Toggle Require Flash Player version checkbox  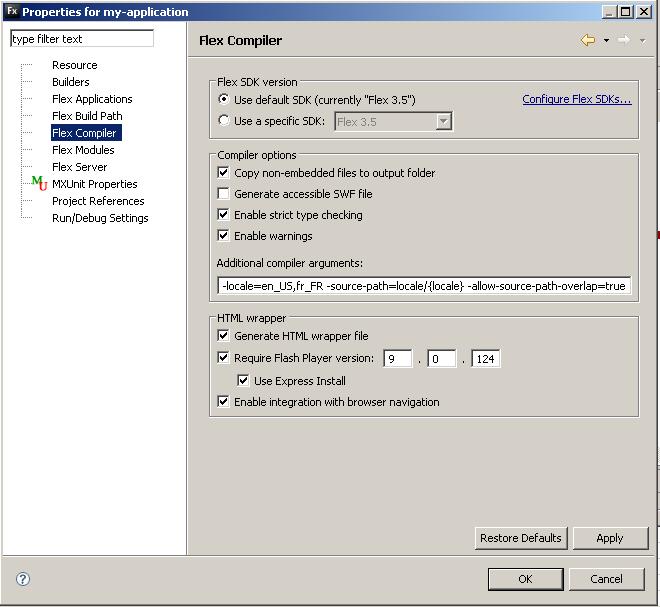(223, 357)
